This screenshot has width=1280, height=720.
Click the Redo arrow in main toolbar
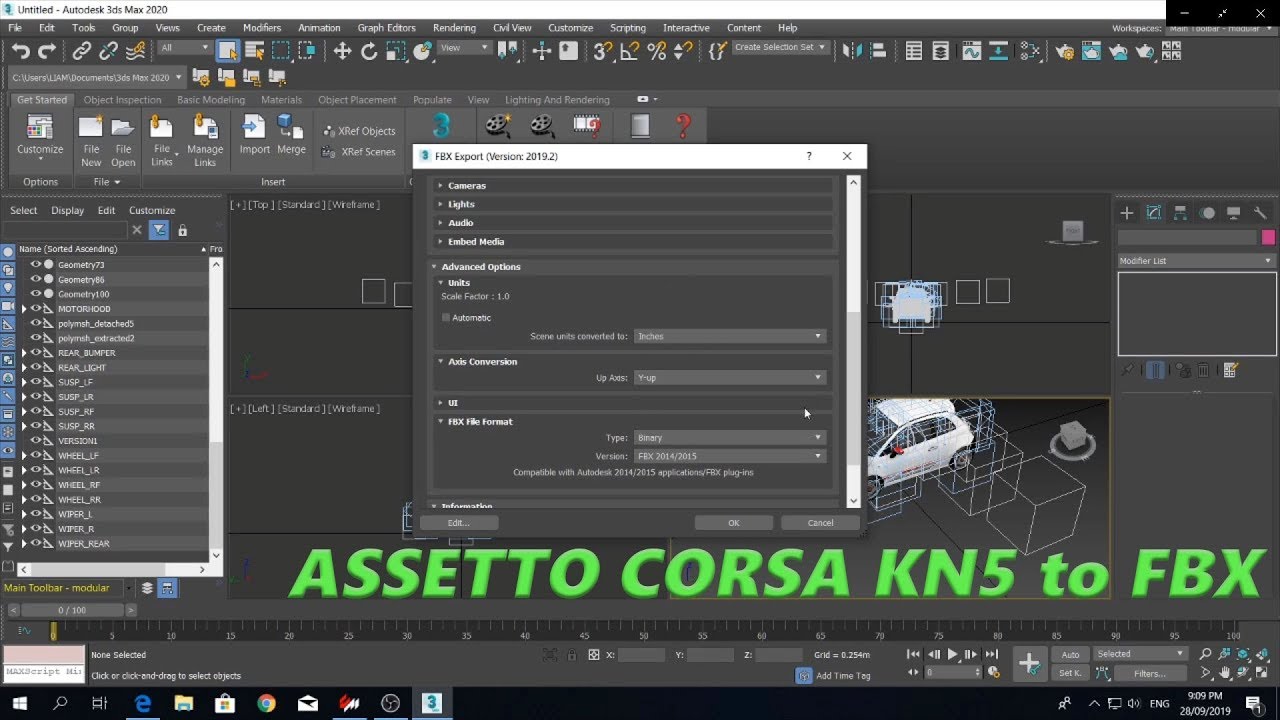tap(47, 51)
